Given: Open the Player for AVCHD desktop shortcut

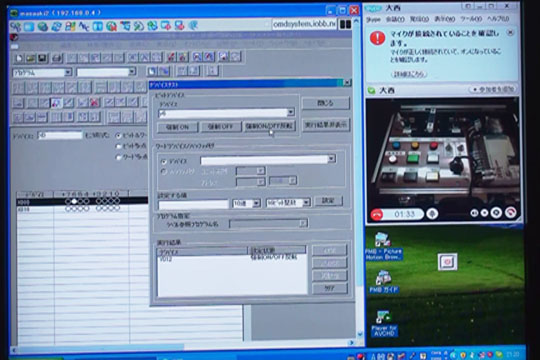Looking at the screenshot, I should click(x=384, y=323).
